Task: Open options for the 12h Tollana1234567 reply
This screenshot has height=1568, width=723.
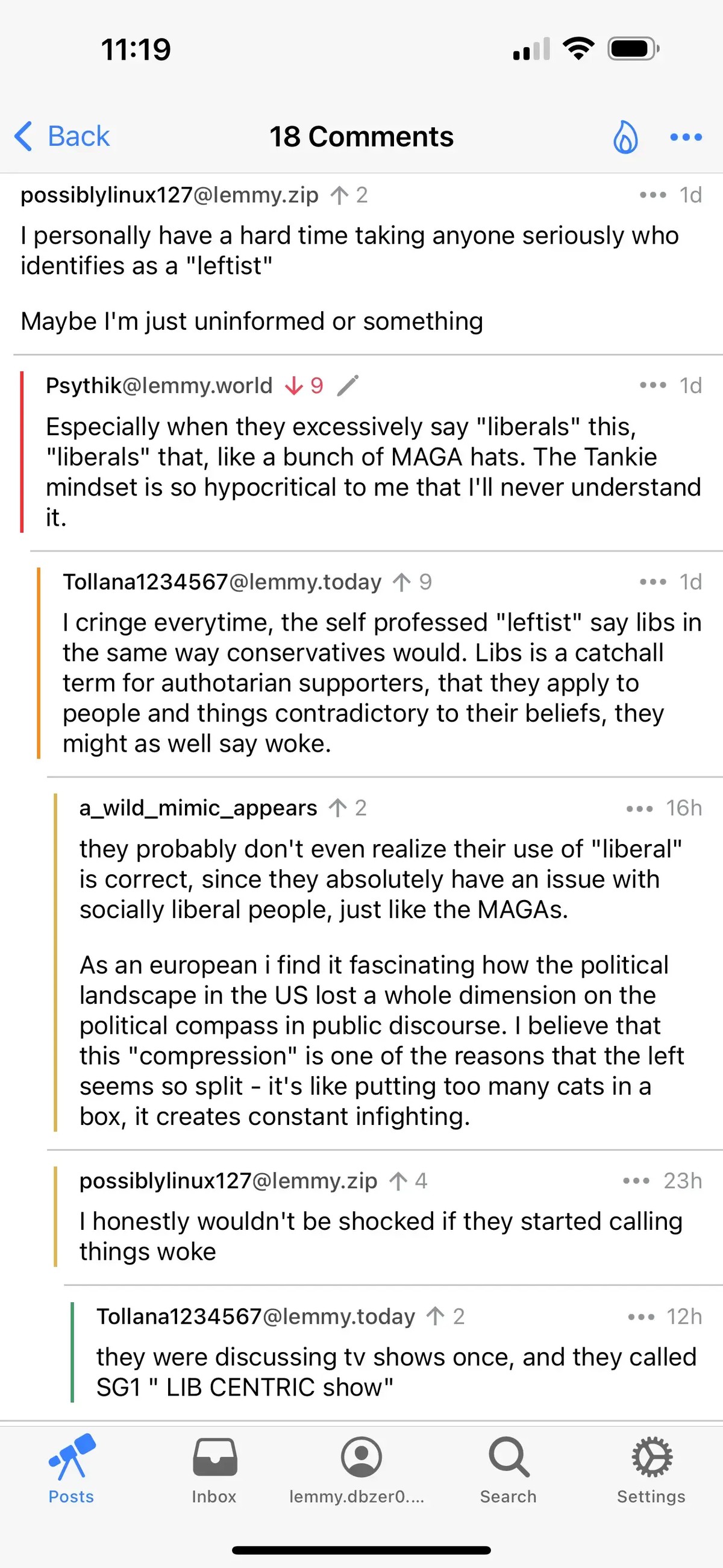Action: pos(641,1317)
